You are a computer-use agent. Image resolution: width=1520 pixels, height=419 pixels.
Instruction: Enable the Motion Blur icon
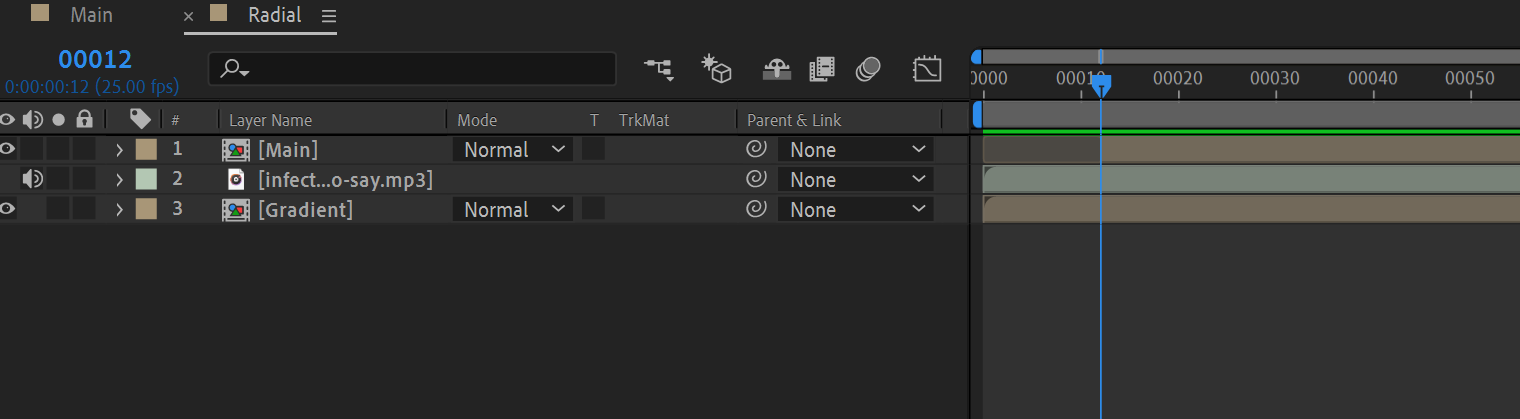868,68
